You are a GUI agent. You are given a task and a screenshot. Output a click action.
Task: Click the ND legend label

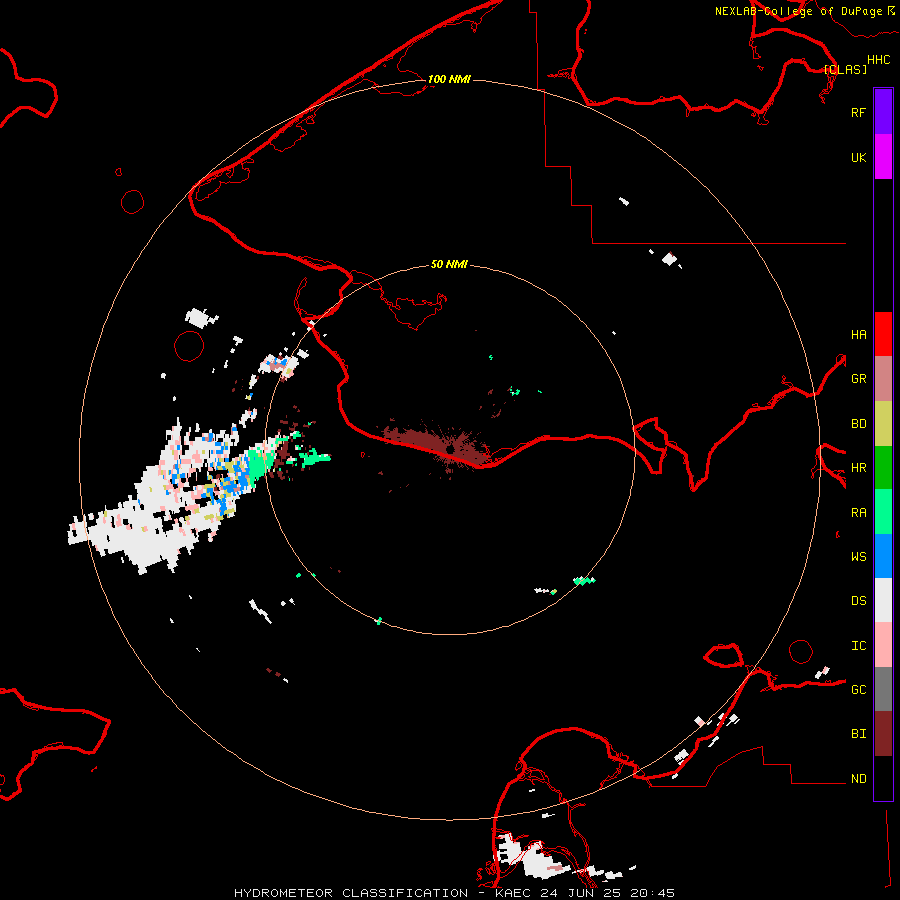coord(858,779)
